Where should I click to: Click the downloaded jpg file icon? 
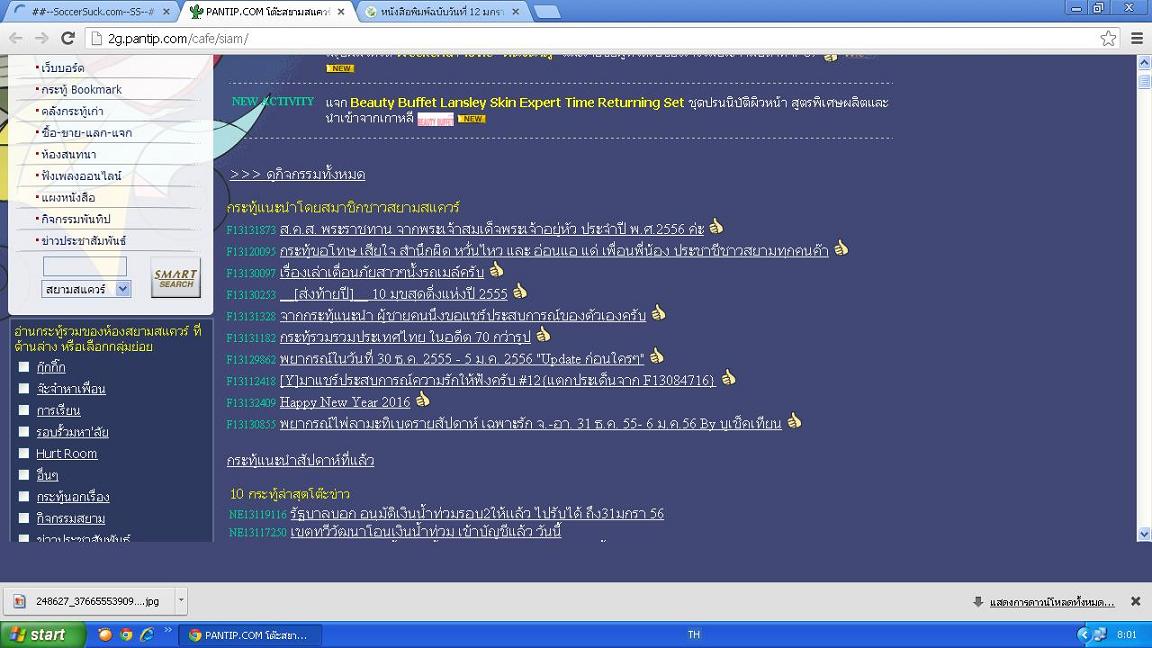pos(20,601)
